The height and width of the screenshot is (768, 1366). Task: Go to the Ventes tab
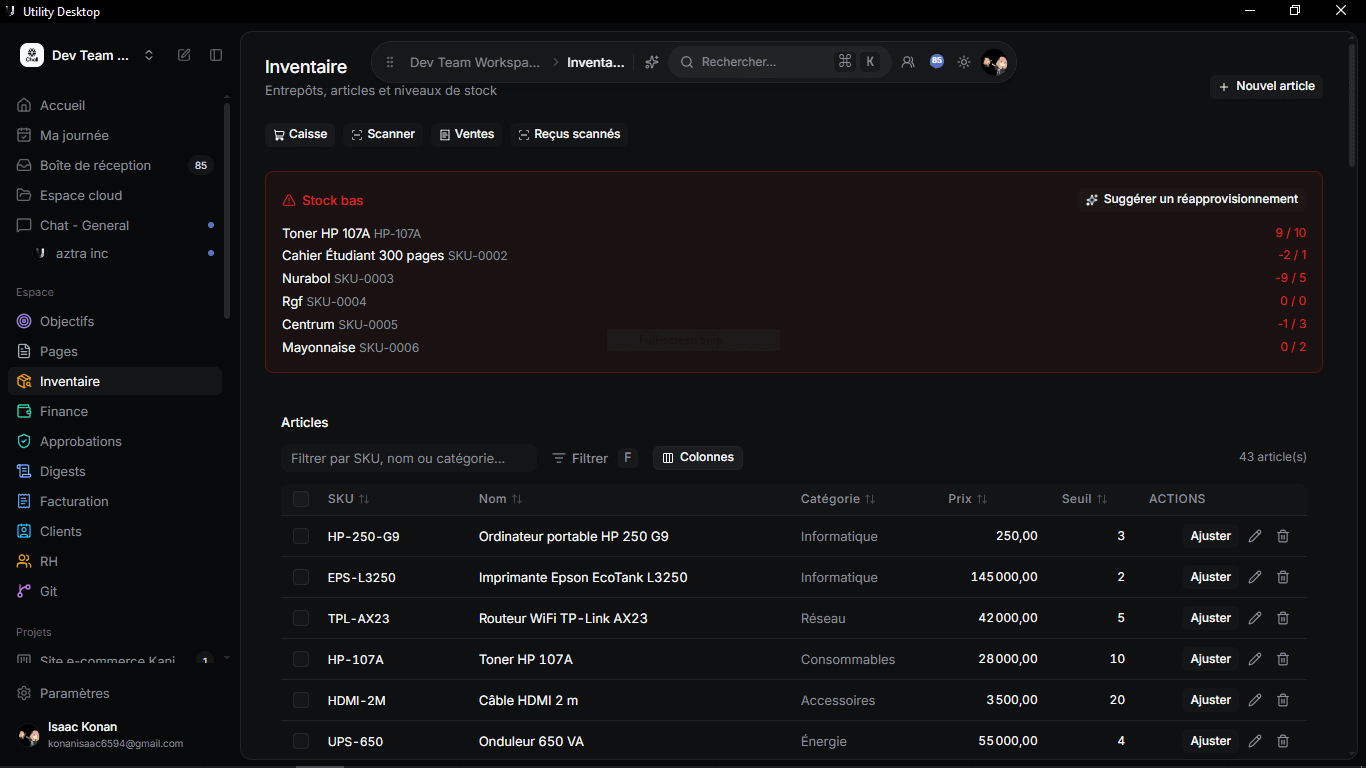(x=467, y=134)
